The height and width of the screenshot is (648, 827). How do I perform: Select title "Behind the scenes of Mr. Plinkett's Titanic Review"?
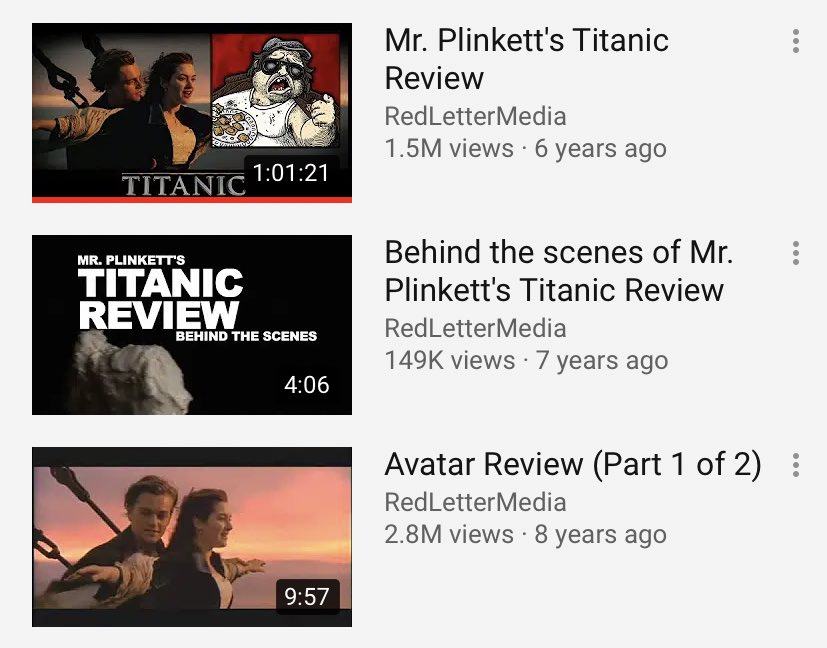(559, 271)
